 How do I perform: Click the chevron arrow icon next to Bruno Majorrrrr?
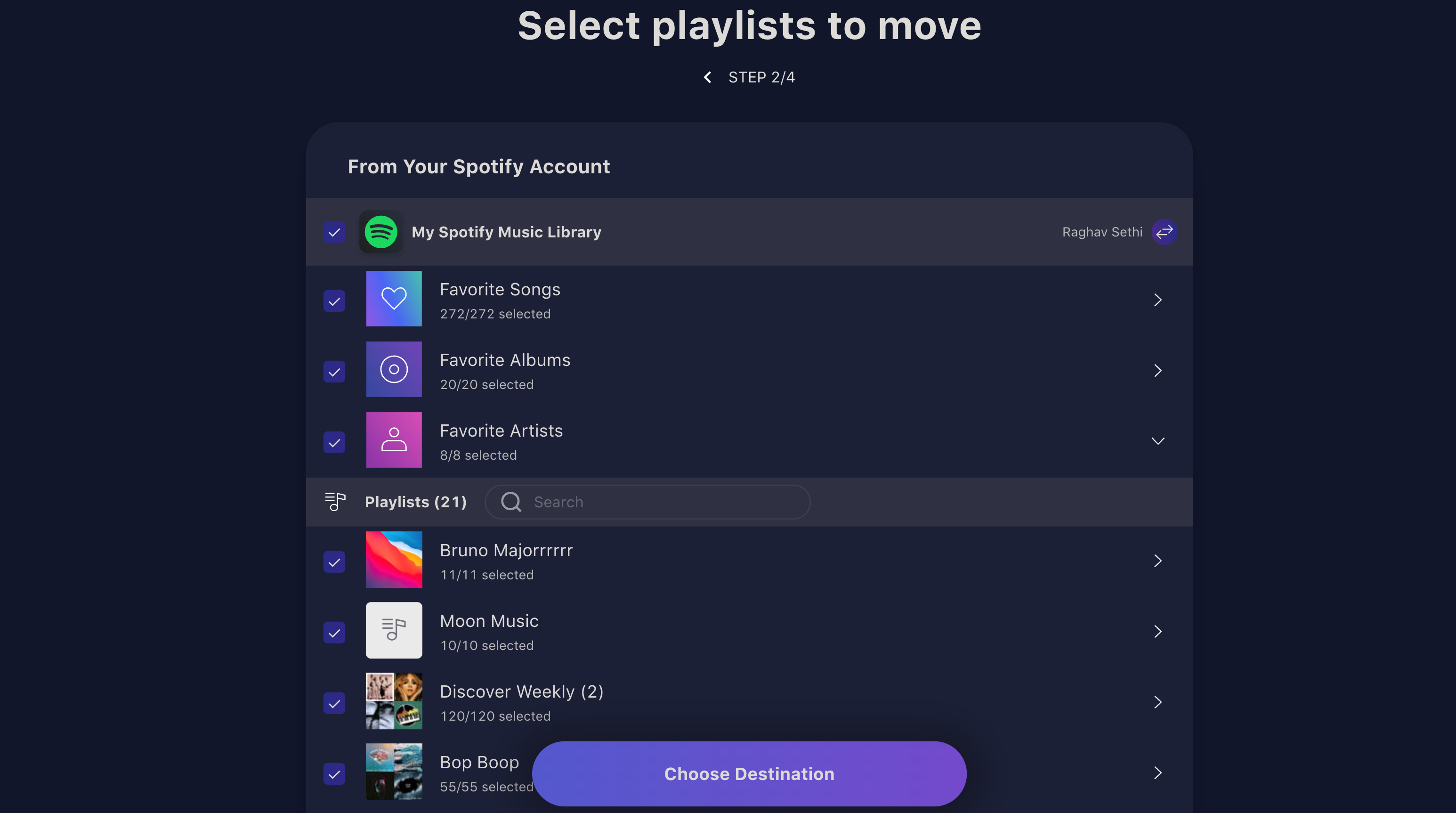click(1158, 560)
